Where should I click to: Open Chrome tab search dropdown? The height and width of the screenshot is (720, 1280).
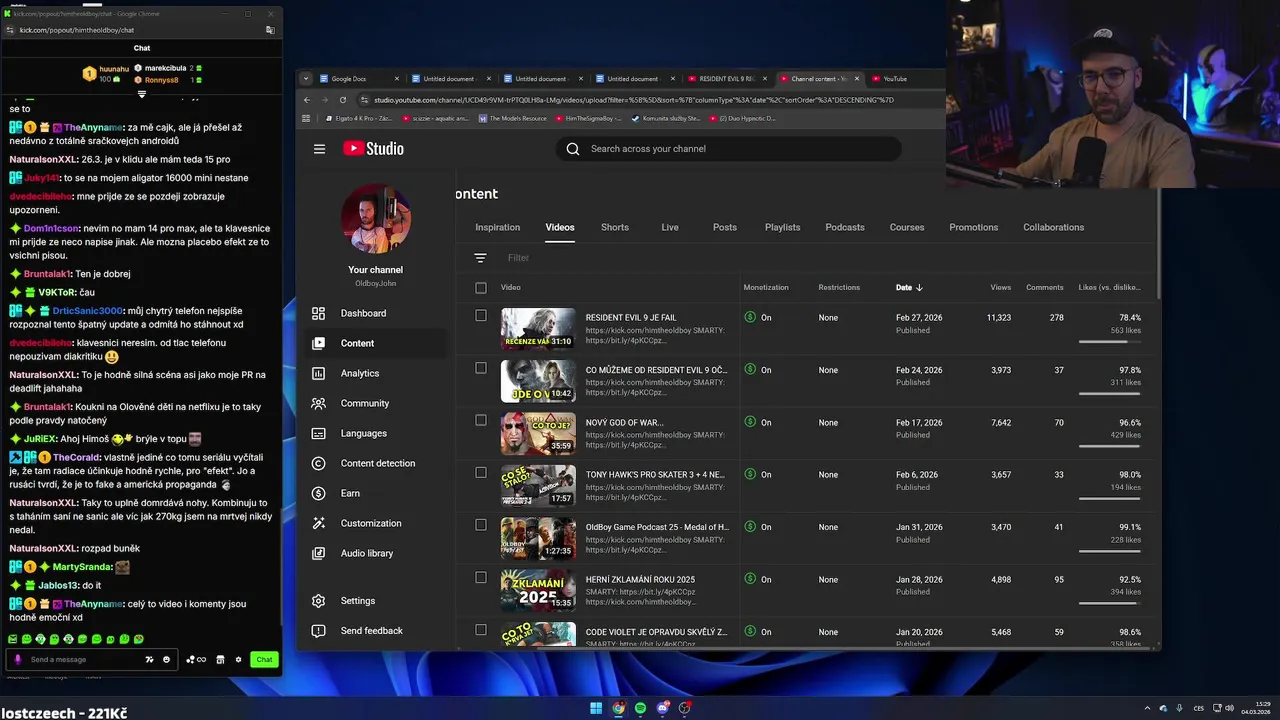click(306, 79)
